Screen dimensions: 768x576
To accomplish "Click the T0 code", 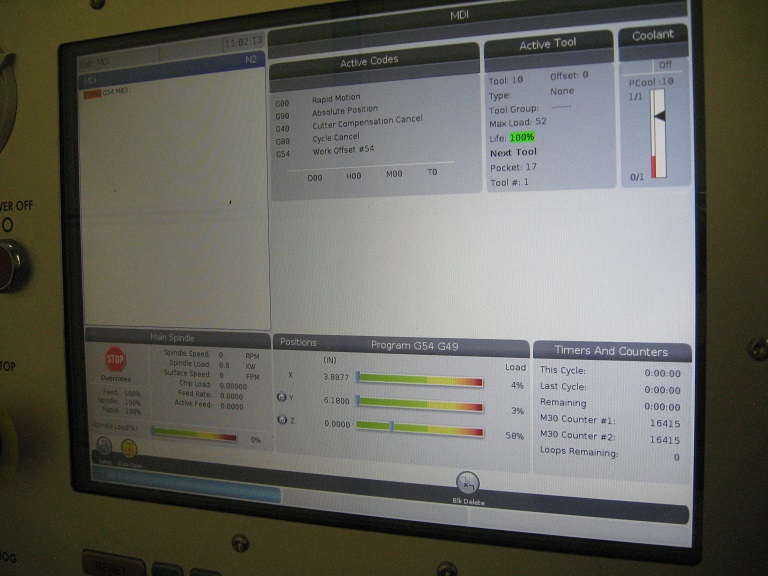I will click(432, 172).
